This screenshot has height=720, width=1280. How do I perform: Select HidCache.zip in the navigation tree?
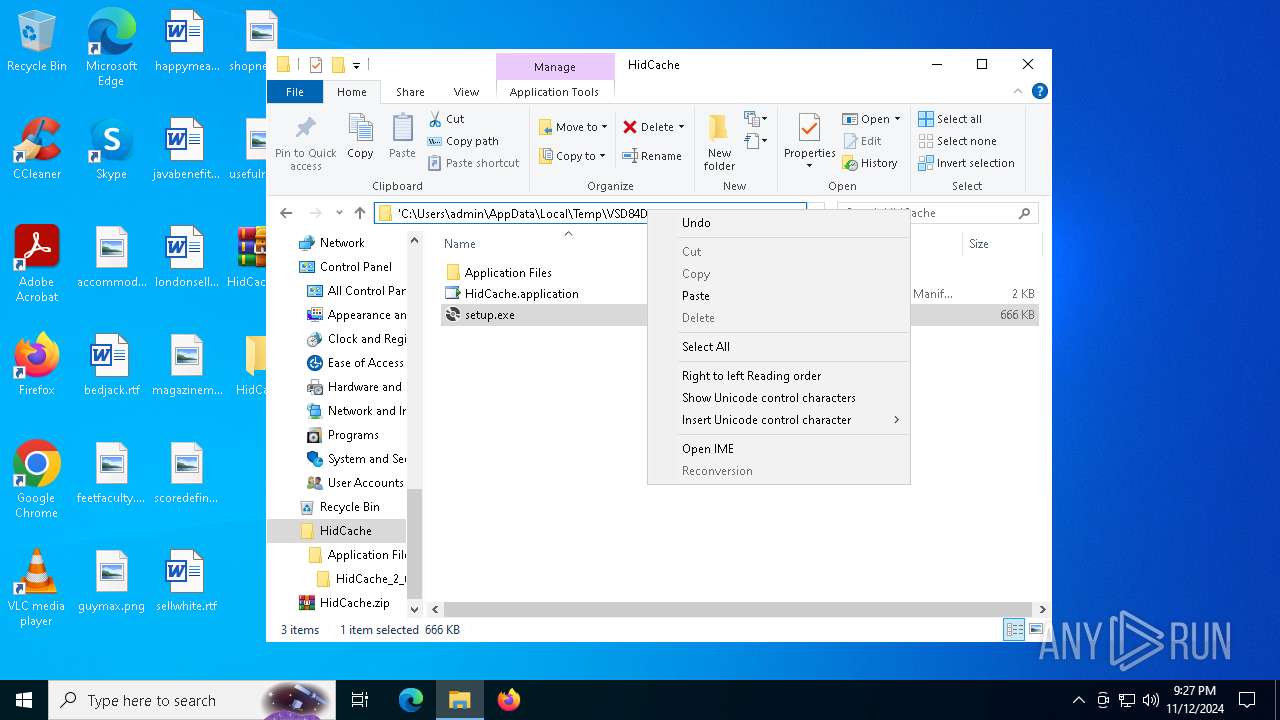[x=354, y=603]
